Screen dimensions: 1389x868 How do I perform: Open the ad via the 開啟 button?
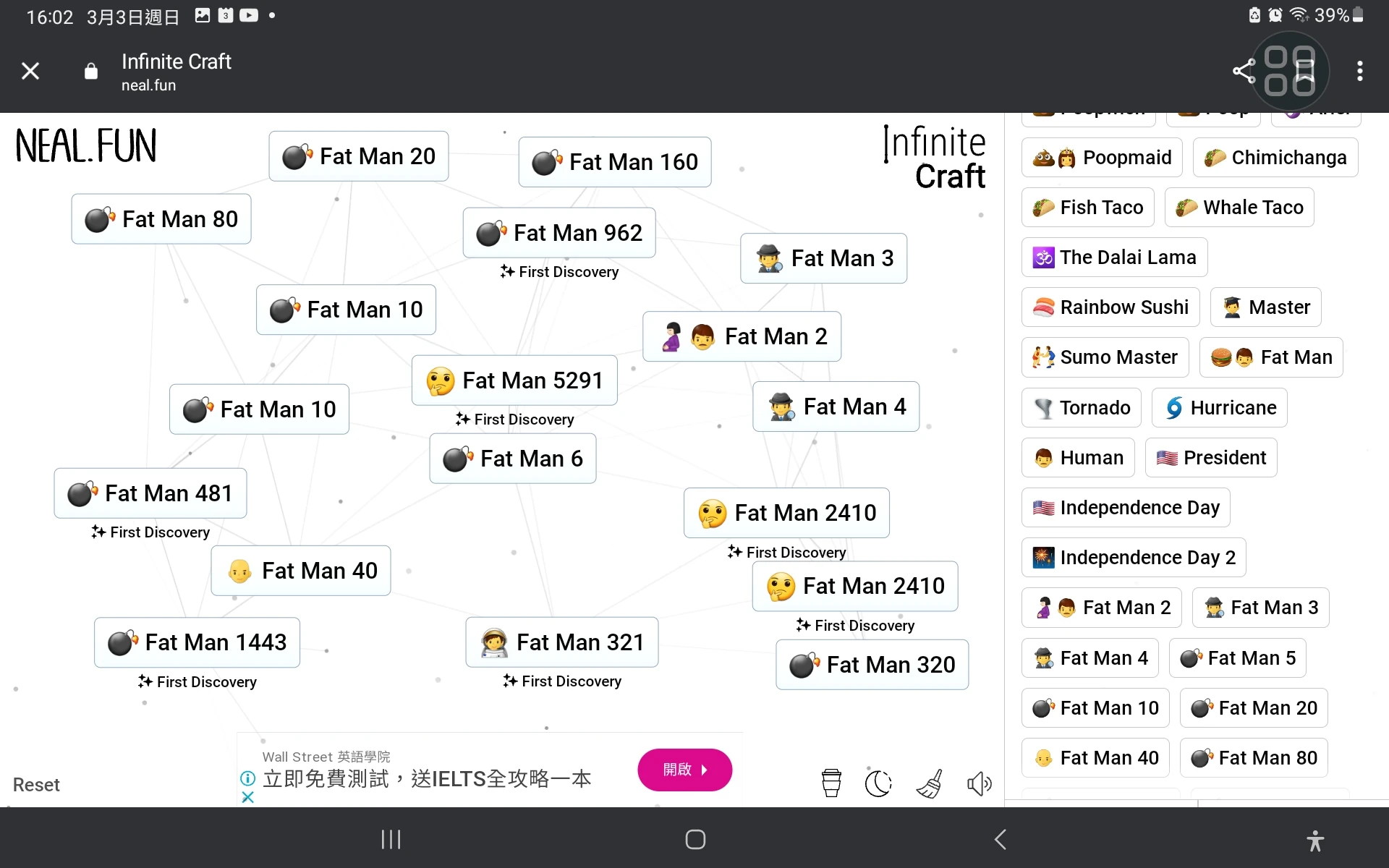click(684, 770)
